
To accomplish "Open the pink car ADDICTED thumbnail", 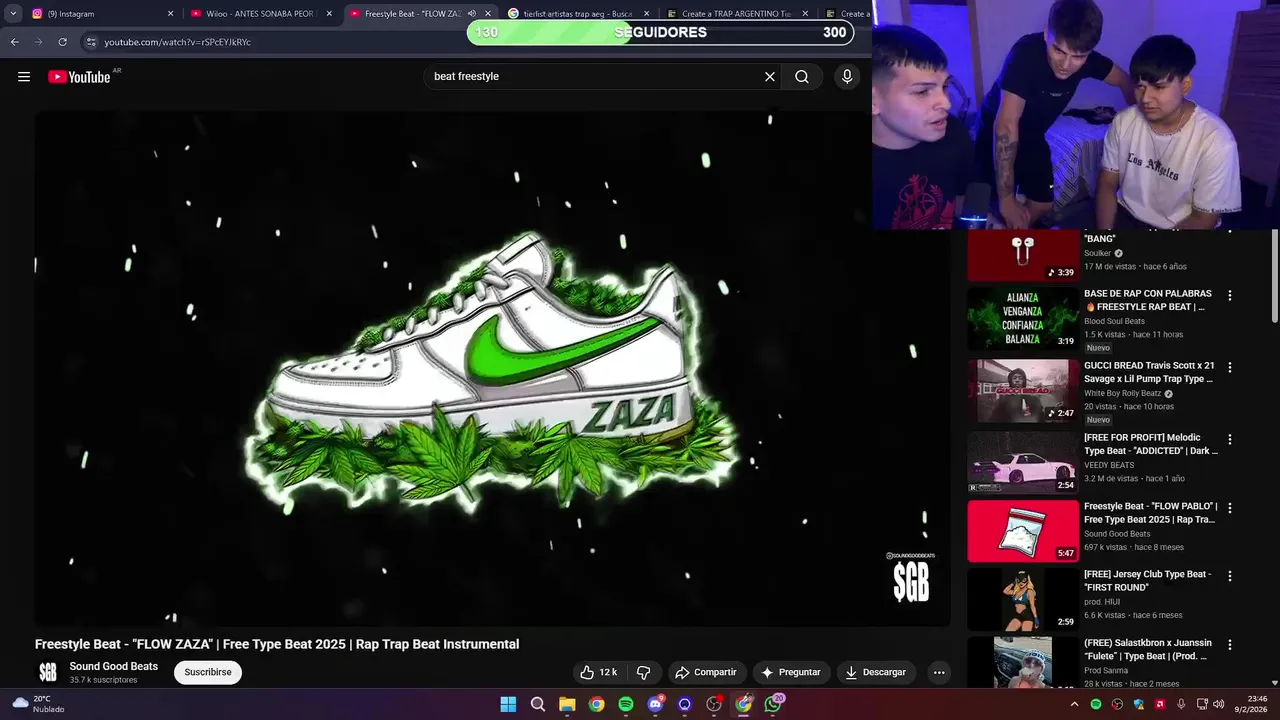I will tap(1023, 462).
